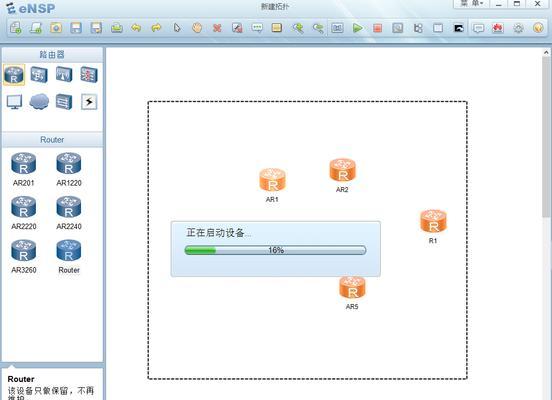Viewport: 552px width, 400px height.
Task: Click the Router description title text
Action: coord(21,379)
